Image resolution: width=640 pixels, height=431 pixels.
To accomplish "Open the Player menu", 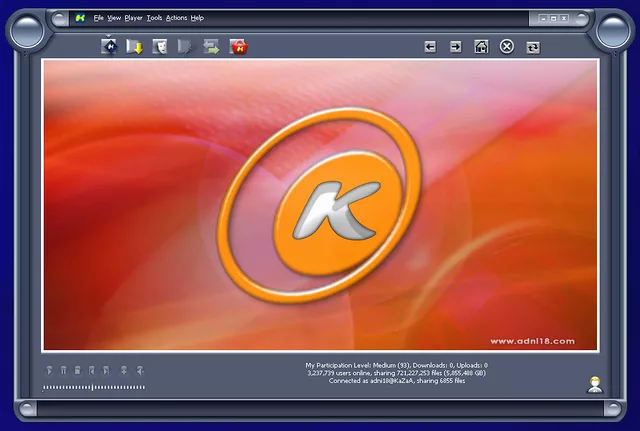I will point(133,18).
